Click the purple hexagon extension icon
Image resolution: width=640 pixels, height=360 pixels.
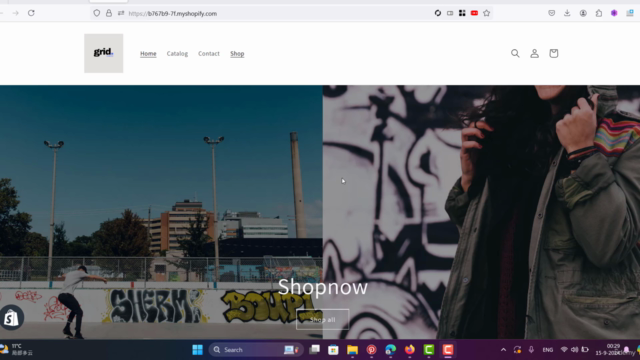coord(614,13)
